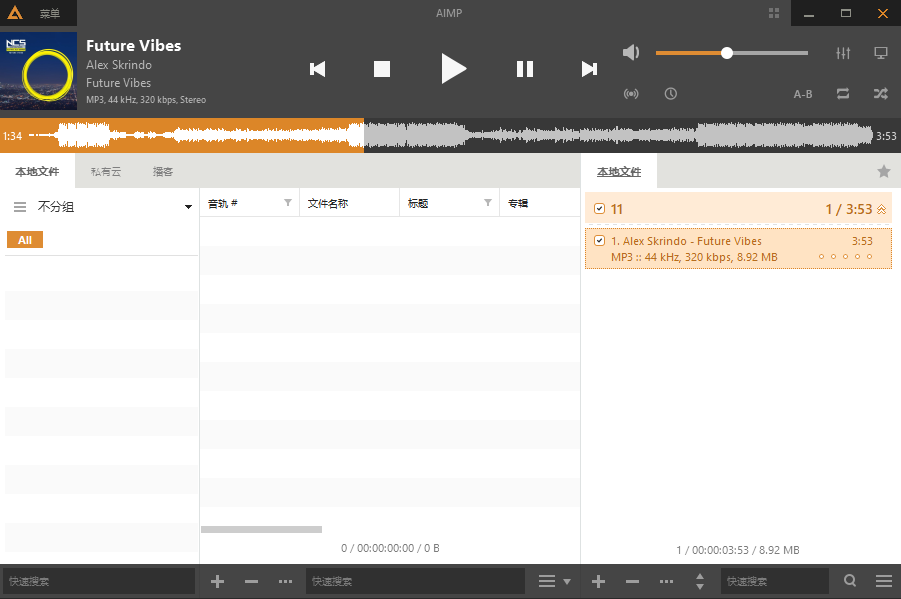Click the total time 3:53 beside waveform

click(886, 136)
